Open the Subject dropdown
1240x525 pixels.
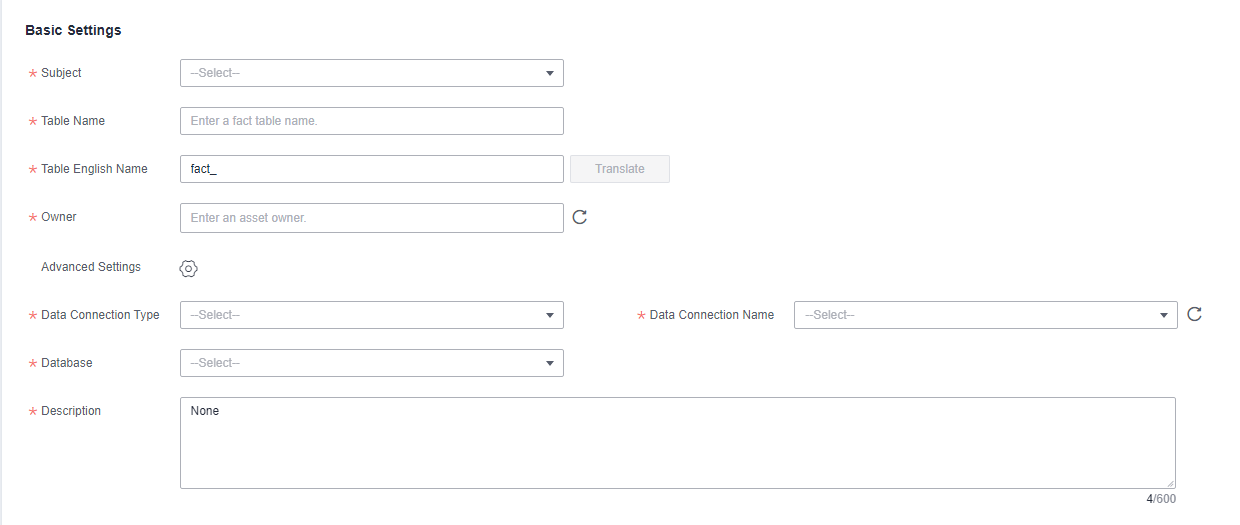[372, 73]
